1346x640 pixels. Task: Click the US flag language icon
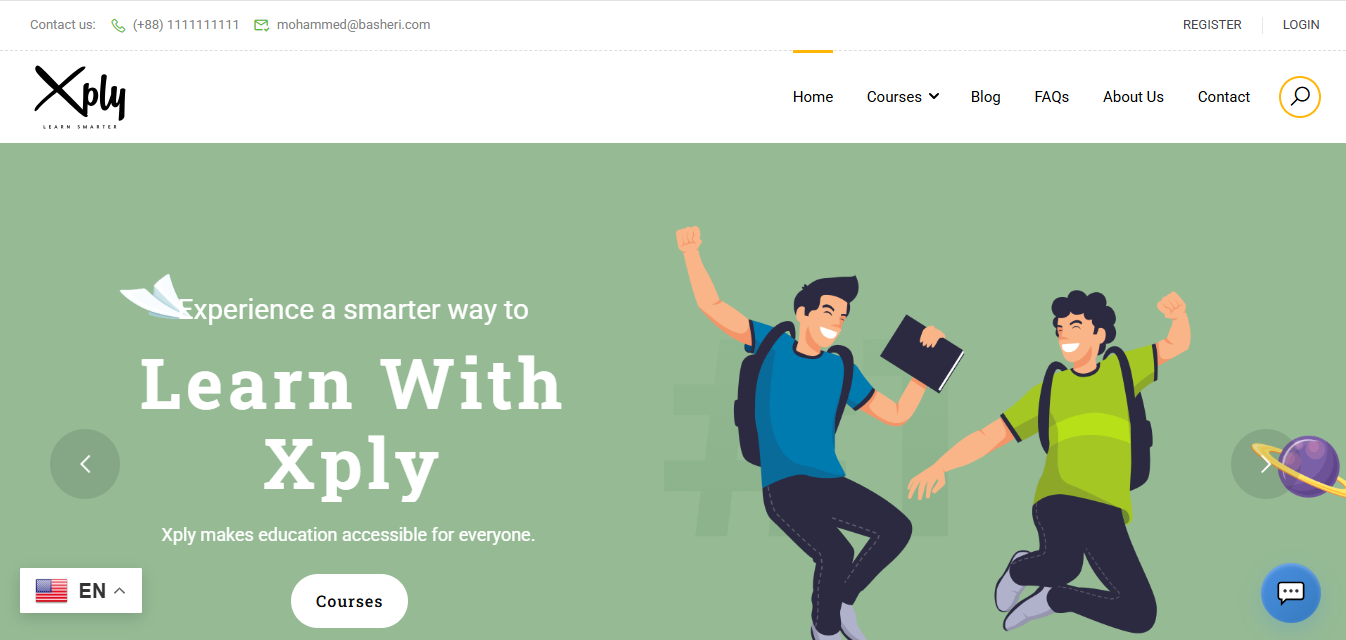click(52, 591)
